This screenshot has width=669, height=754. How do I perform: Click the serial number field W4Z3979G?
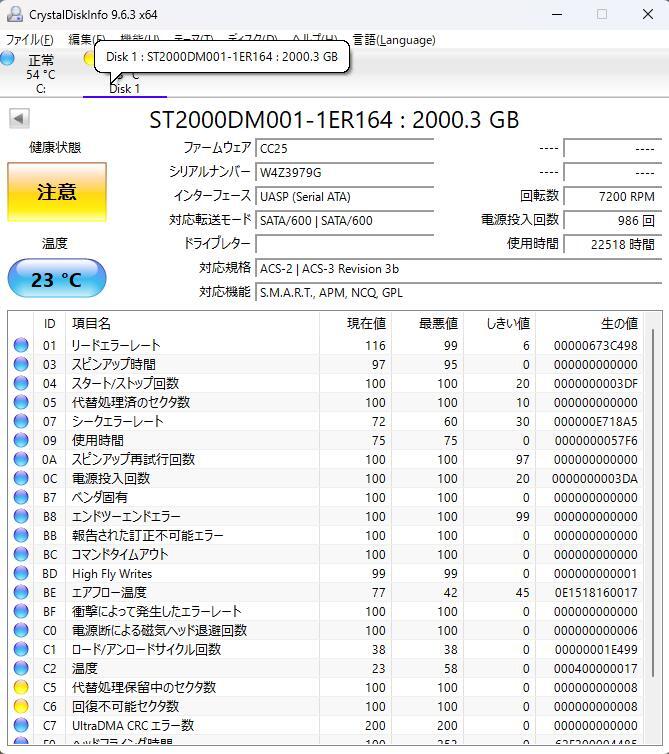pos(344,172)
